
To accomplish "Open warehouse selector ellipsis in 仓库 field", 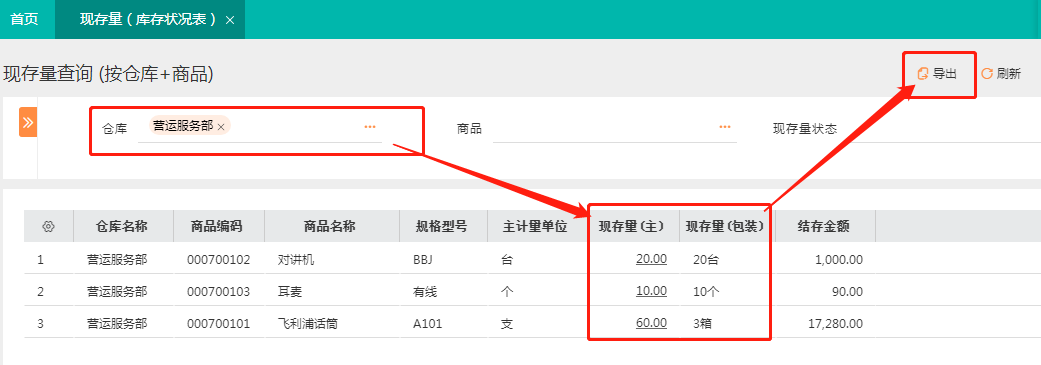I will [370, 127].
